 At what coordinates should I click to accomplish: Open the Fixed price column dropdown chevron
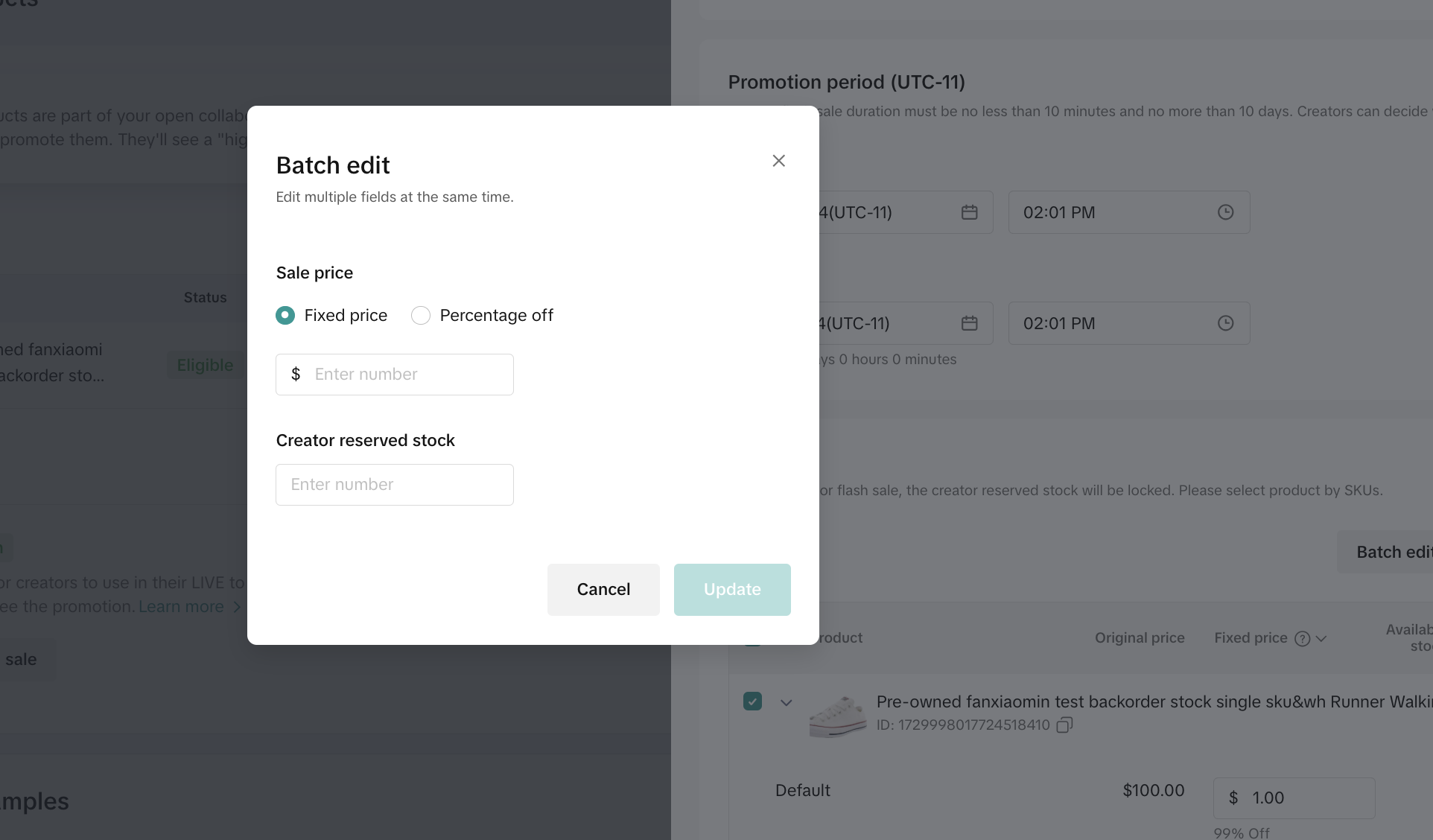(1321, 639)
